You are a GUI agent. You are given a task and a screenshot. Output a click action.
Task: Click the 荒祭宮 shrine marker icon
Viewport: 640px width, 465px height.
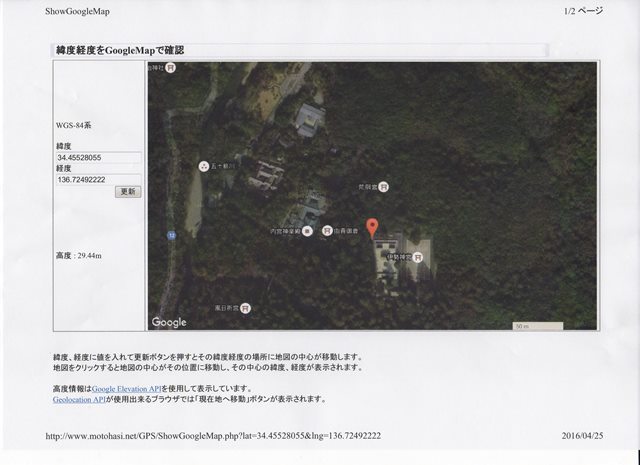[383, 187]
